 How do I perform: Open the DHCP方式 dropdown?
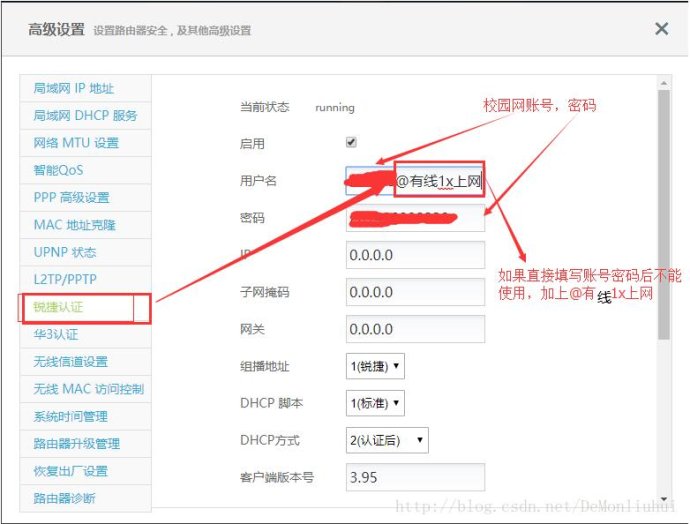click(387, 440)
